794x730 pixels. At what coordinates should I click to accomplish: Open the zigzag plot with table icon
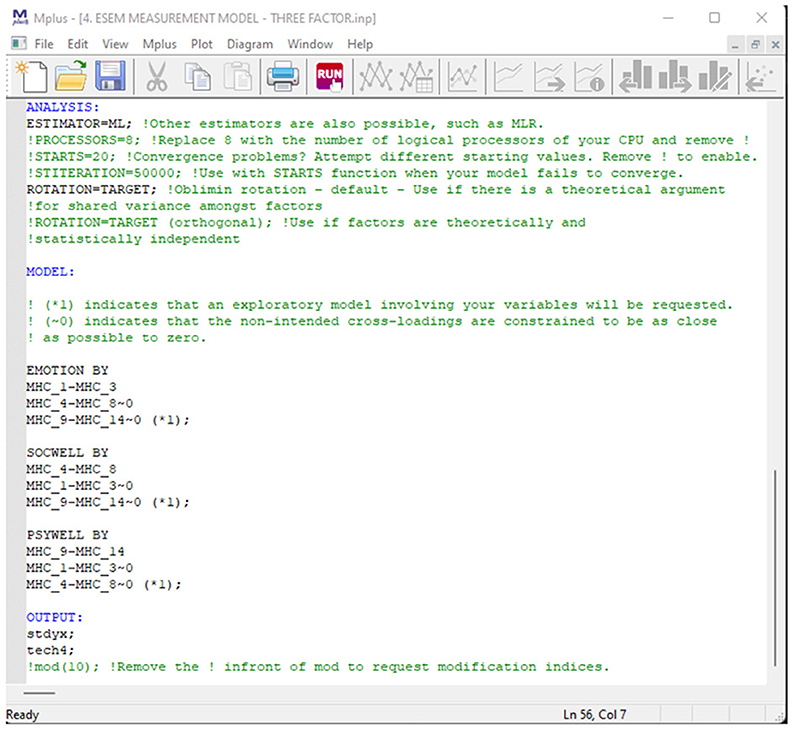point(416,76)
